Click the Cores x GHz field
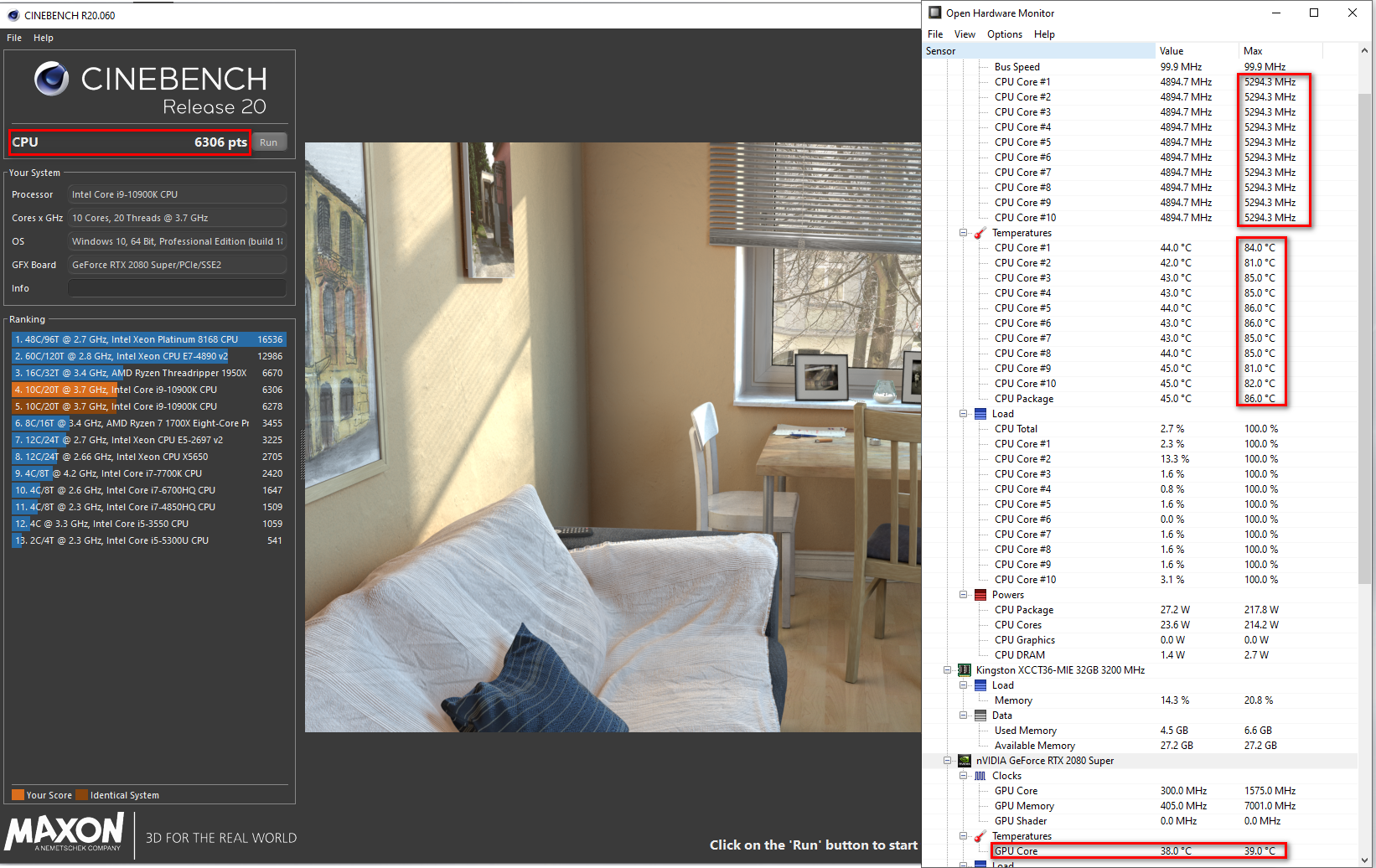The image size is (1376, 868). tap(177, 218)
